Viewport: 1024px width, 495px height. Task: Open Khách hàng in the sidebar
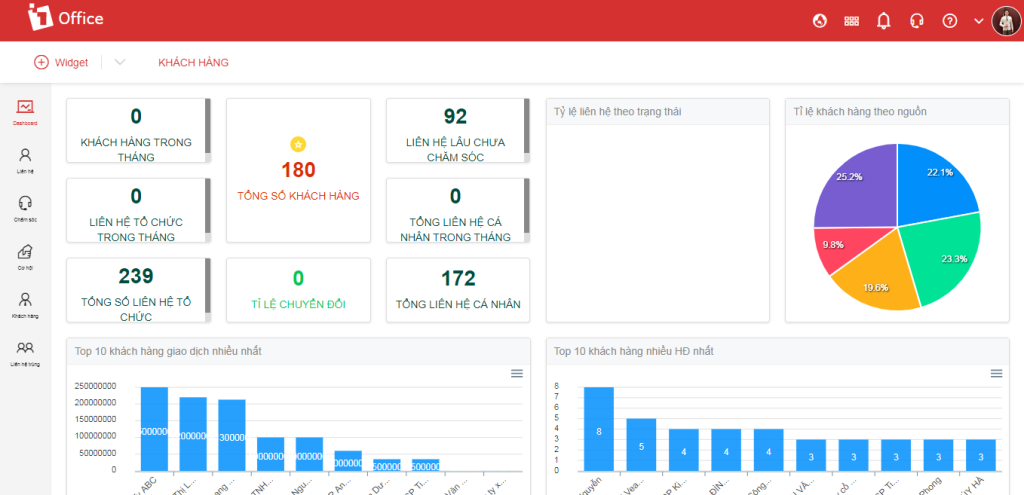tap(25, 306)
